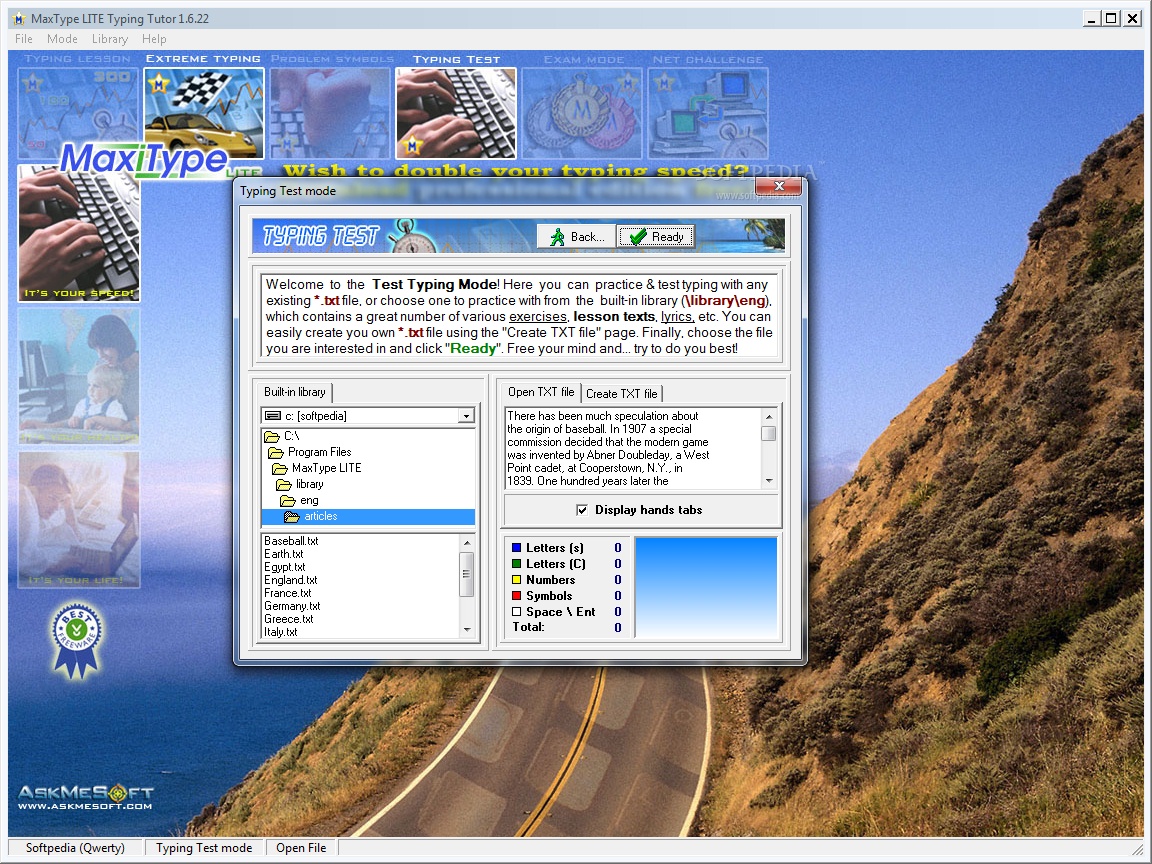Open the Problem Symbols mode thumbnail

pos(330,112)
